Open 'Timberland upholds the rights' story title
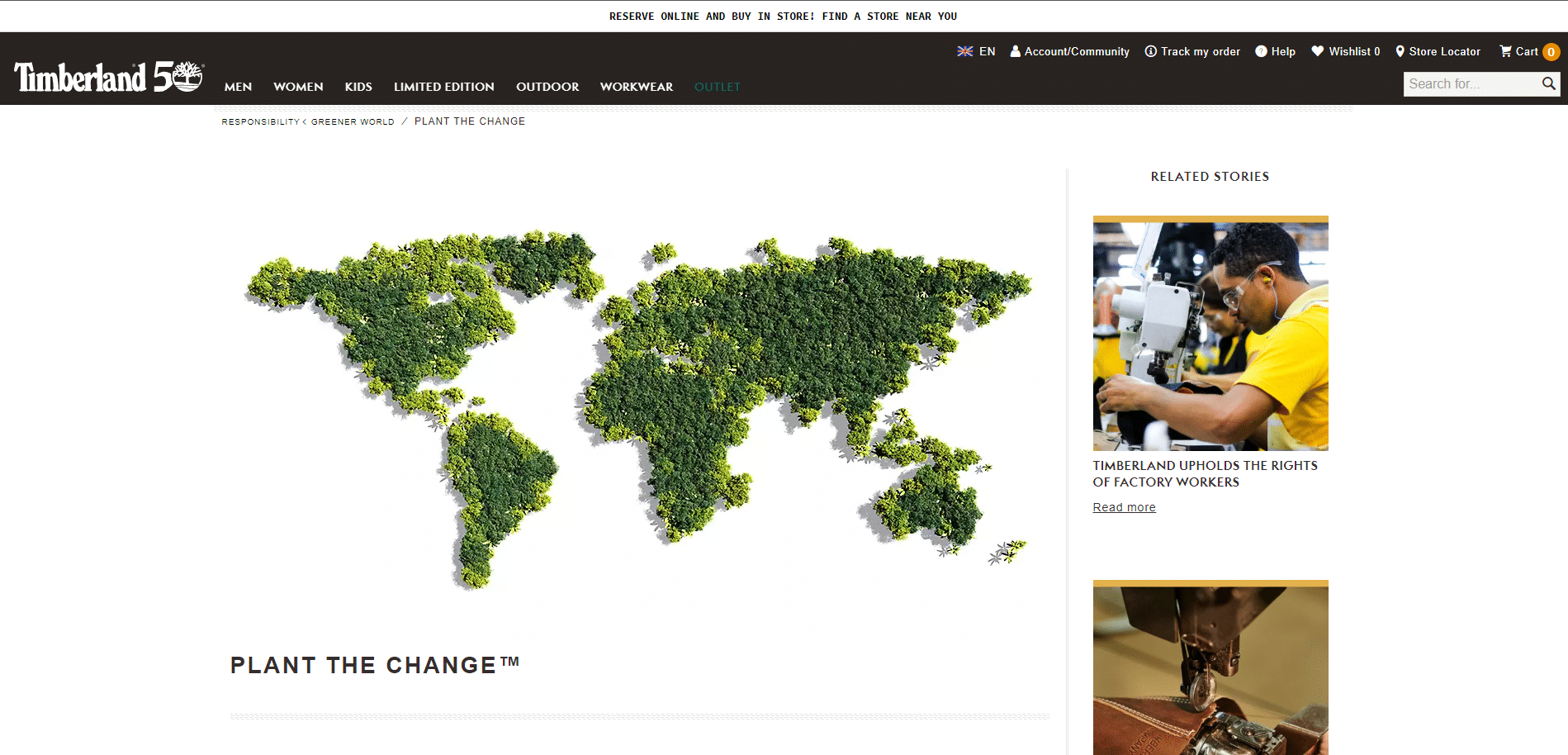This screenshot has width=1568, height=755. [x=1205, y=473]
